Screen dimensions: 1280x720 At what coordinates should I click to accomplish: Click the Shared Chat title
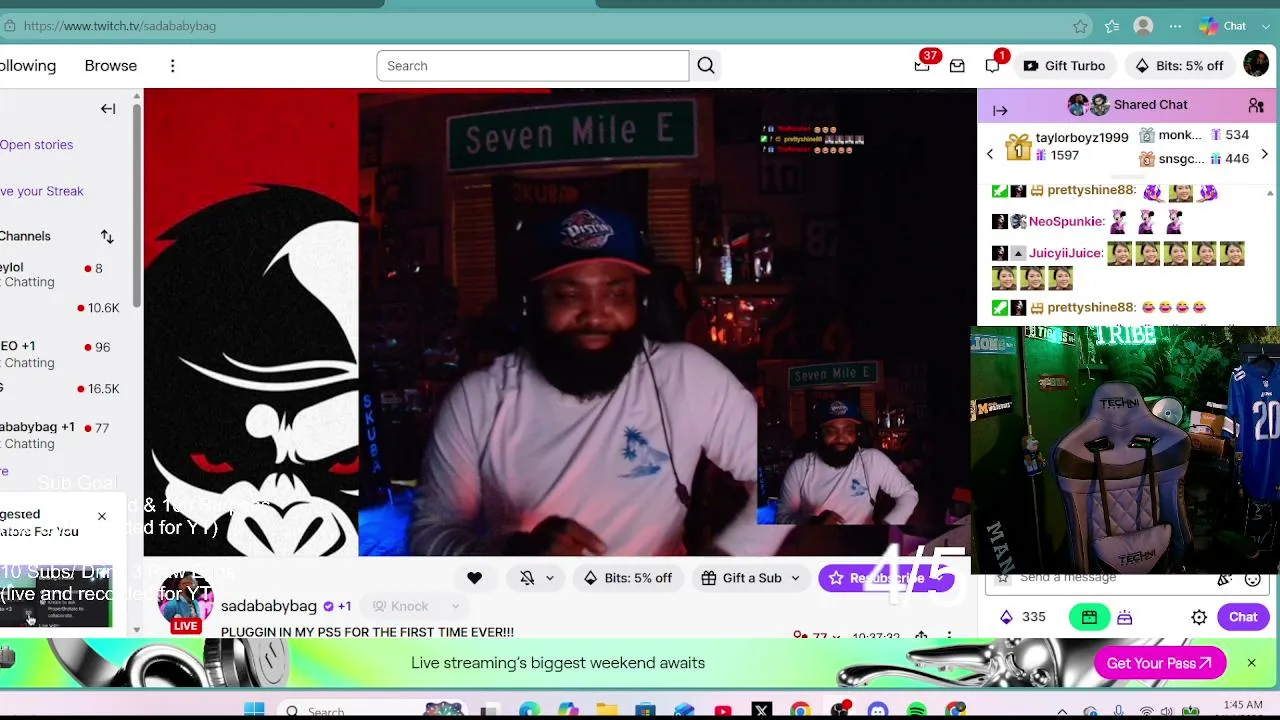pyautogui.click(x=1151, y=105)
